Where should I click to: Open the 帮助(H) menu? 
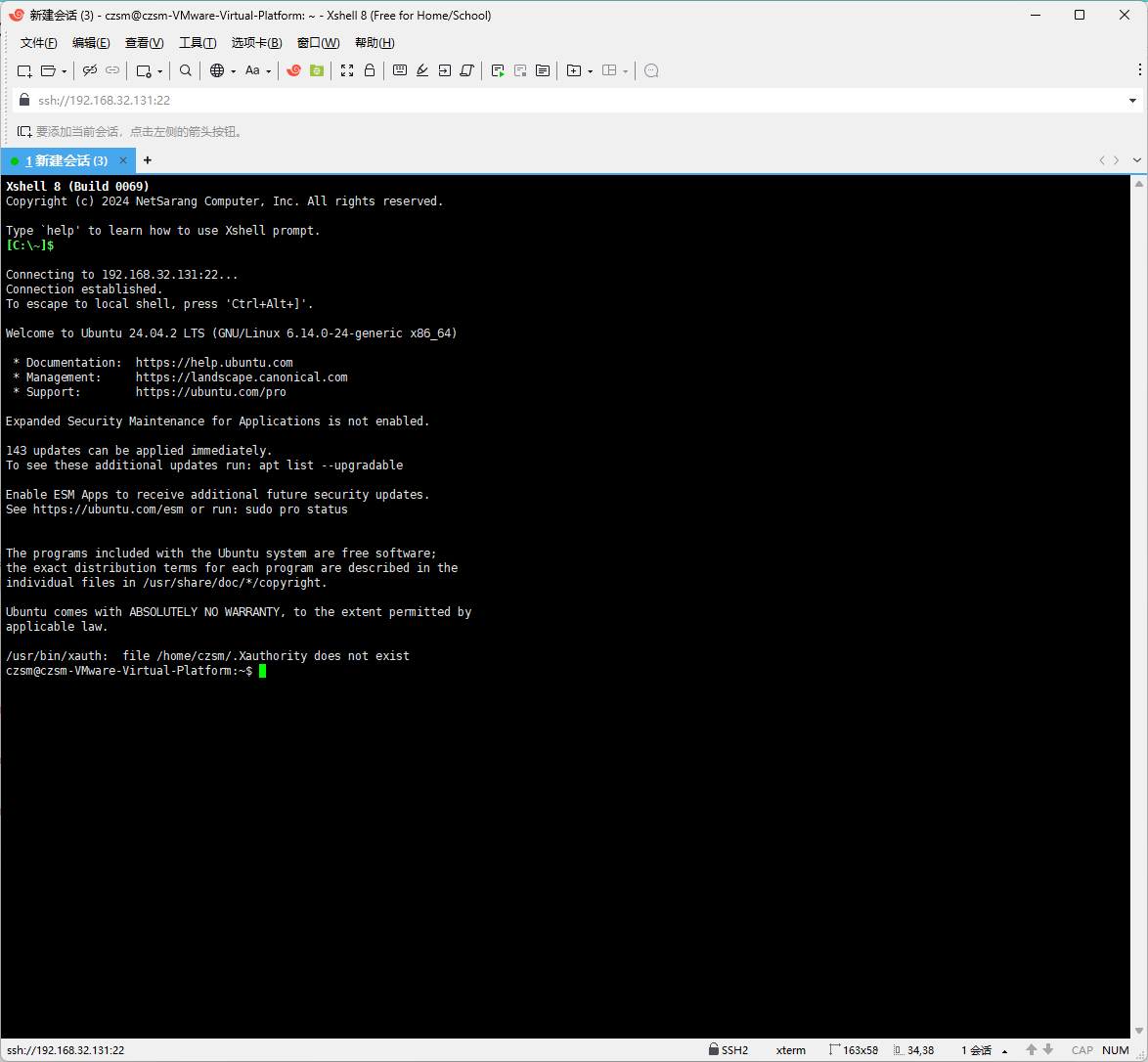click(x=375, y=43)
